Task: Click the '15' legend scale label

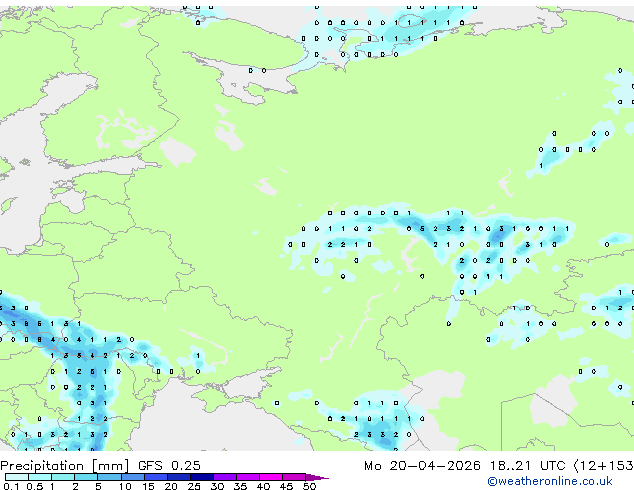Action: pyautogui.click(x=148, y=486)
